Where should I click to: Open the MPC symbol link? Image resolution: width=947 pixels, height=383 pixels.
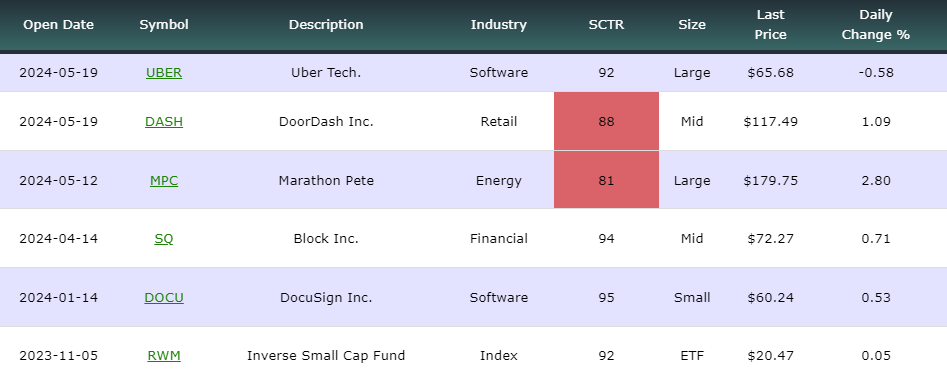coord(164,181)
